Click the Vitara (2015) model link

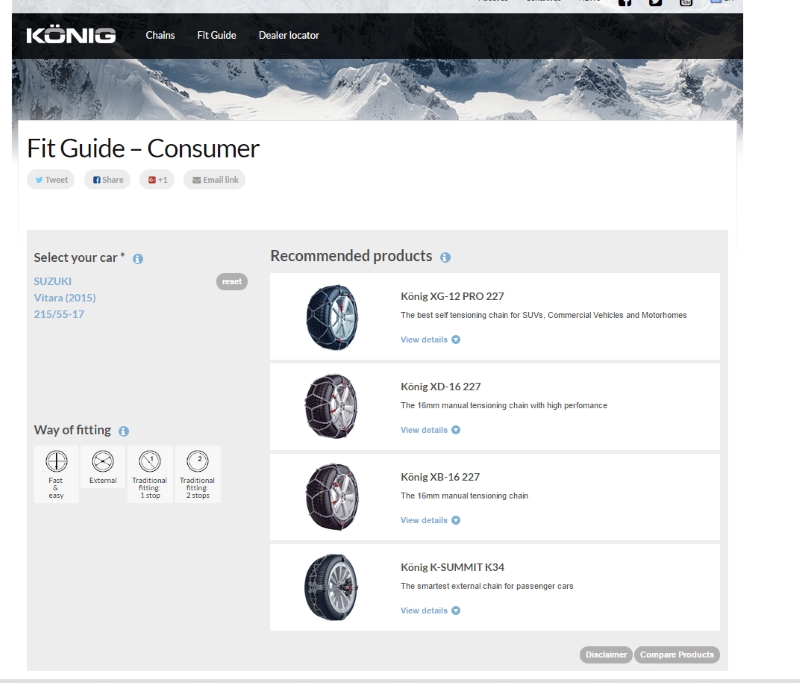click(65, 297)
